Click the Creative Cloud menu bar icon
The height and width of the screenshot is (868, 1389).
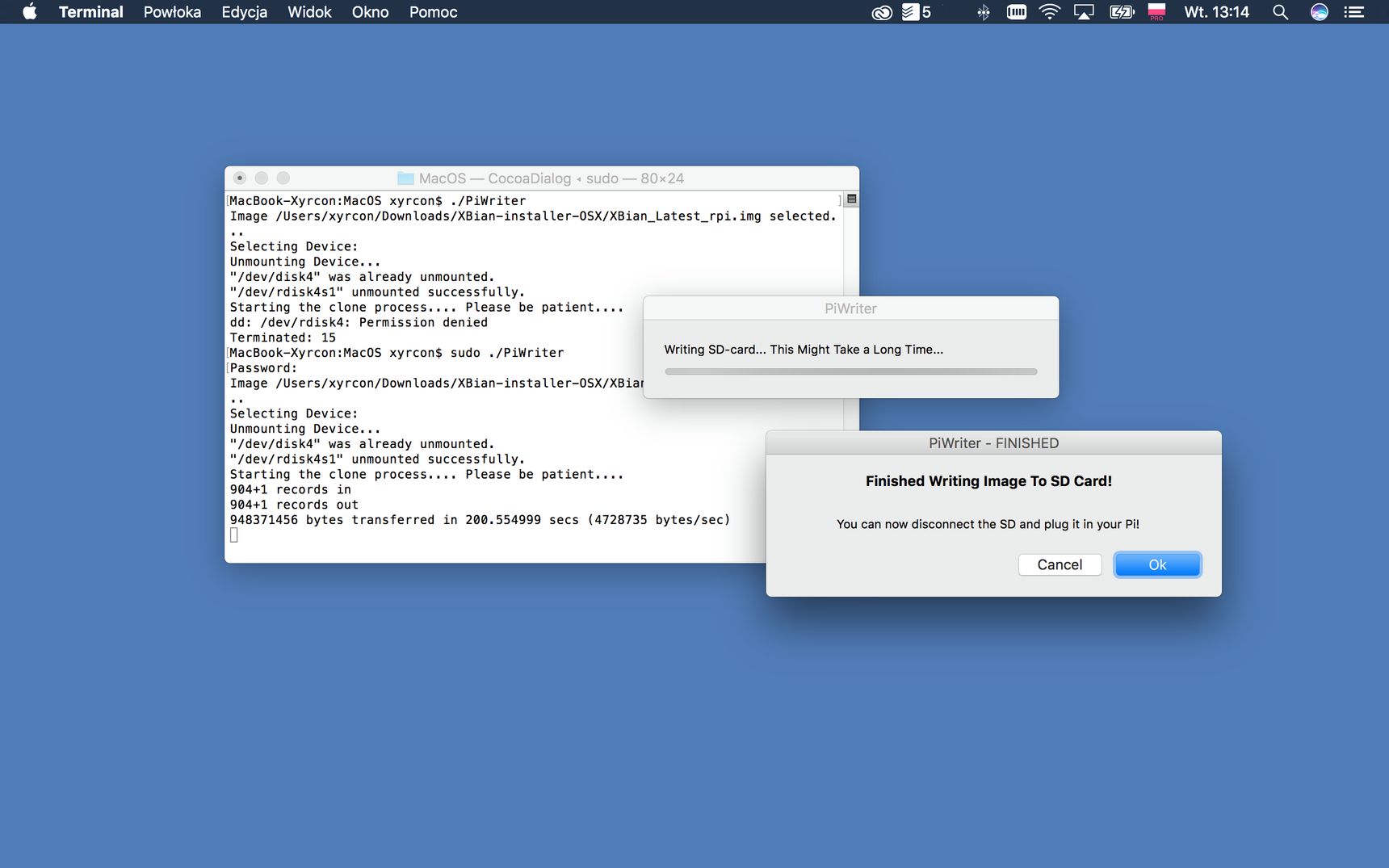click(882, 12)
